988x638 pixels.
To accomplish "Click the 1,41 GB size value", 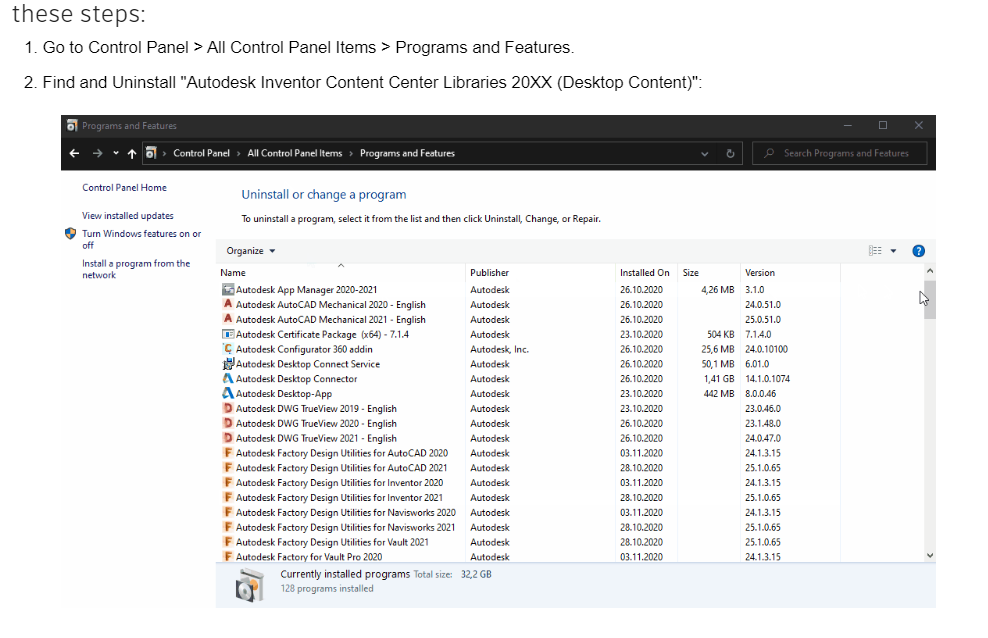I will (719, 379).
